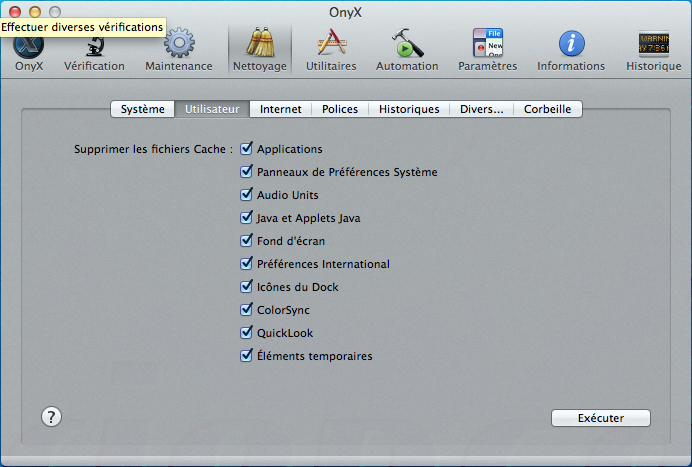Toggle Panneaux de Préférences Système checkbox
This screenshot has height=467, width=692.
coord(246,171)
